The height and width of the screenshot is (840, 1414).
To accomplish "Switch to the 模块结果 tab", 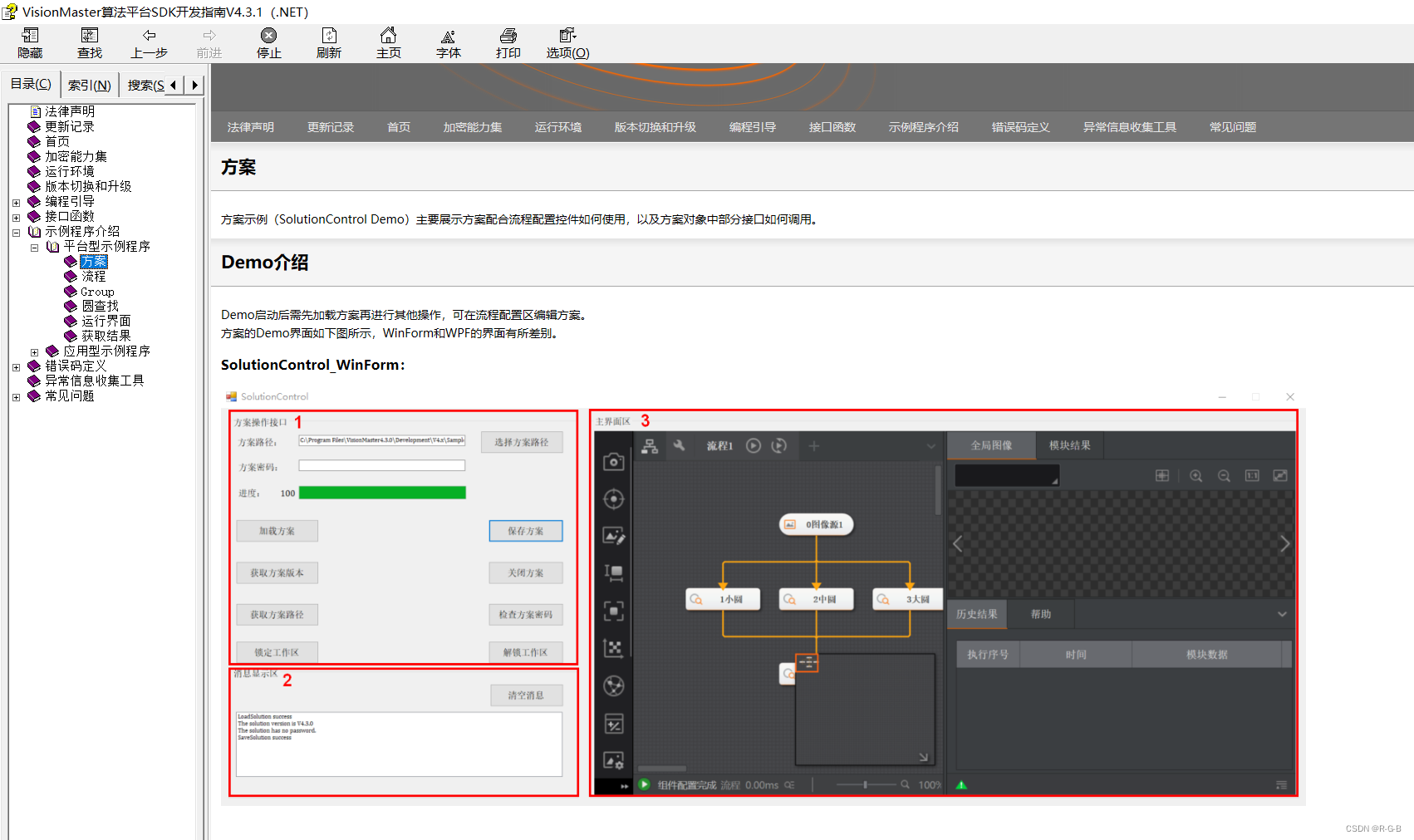I will pos(1069,445).
